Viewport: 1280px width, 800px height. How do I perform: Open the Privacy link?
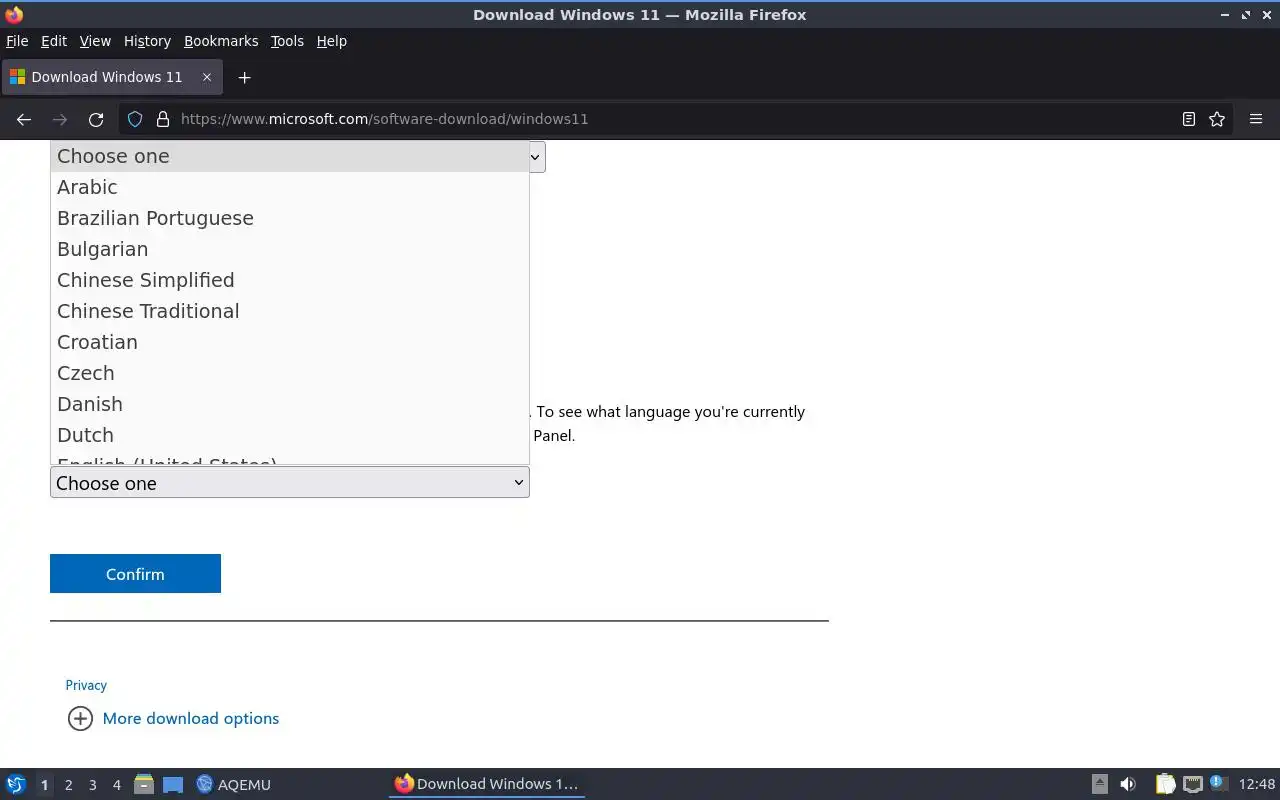tap(86, 685)
